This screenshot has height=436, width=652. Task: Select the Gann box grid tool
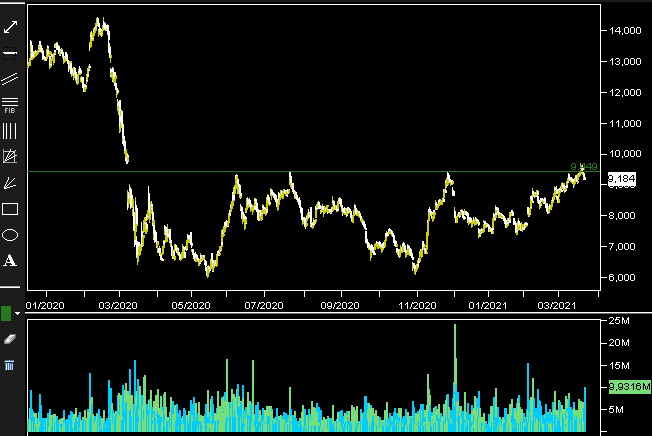[x=10, y=156]
